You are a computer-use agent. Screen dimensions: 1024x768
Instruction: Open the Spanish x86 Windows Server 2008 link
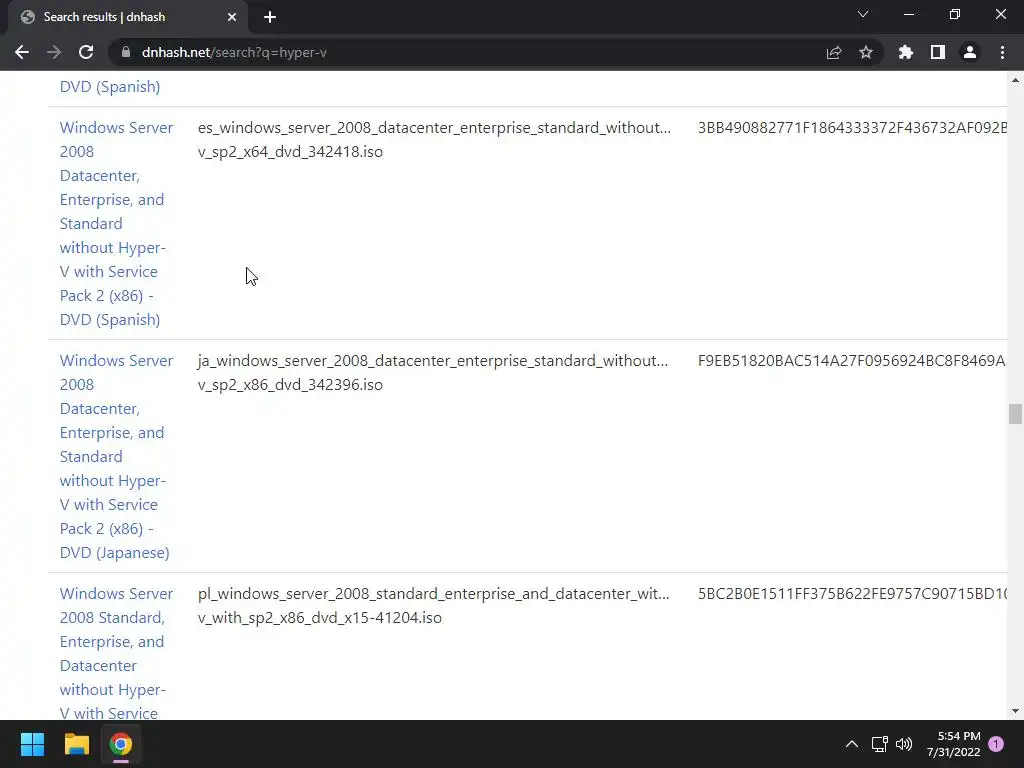[x=116, y=223]
